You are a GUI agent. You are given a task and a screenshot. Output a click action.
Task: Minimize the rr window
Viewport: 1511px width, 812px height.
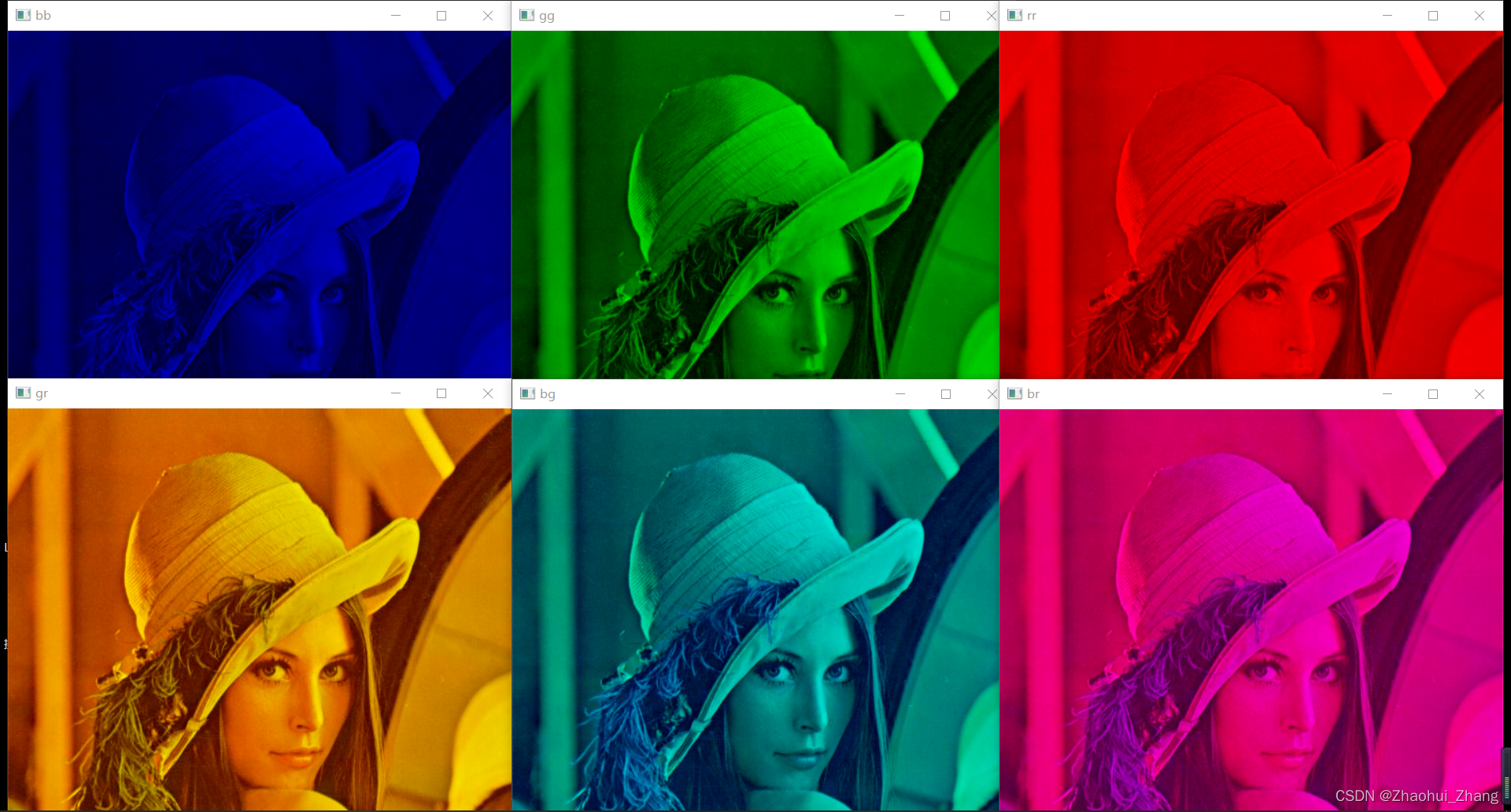click(x=1387, y=16)
